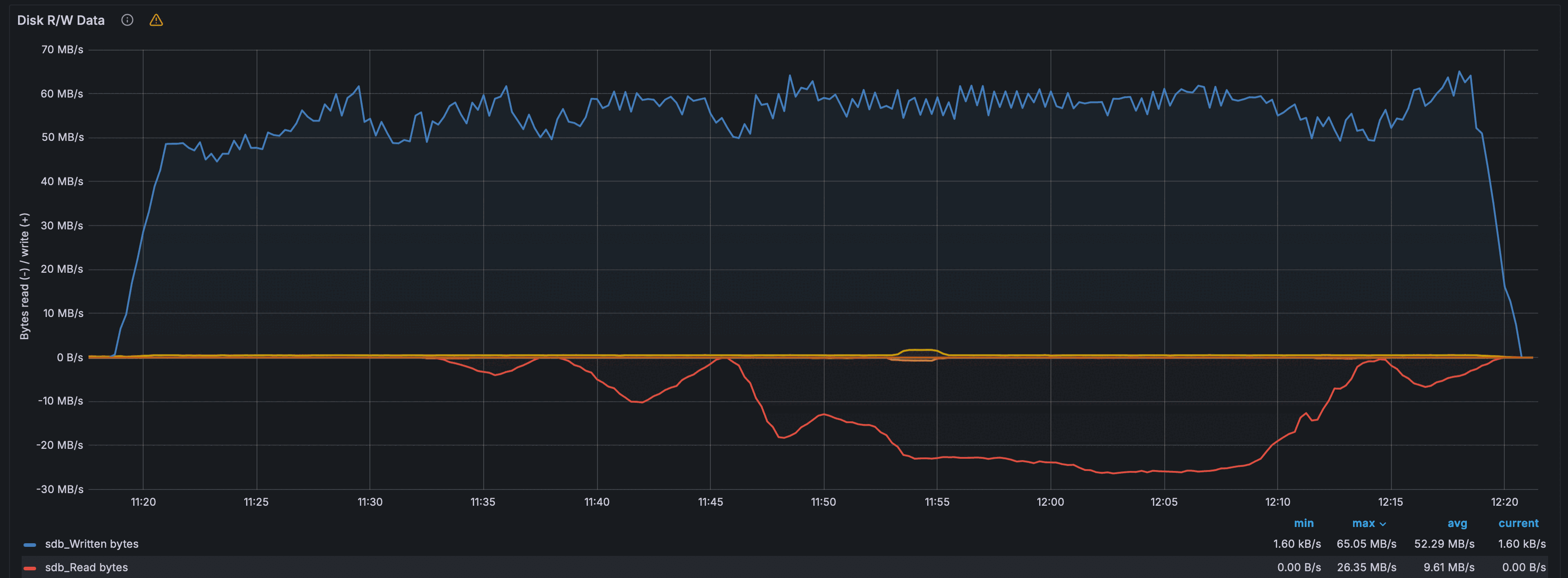This screenshot has width=1568, height=578.
Task: Click the 12:00 time axis label
Action: tap(1050, 502)
